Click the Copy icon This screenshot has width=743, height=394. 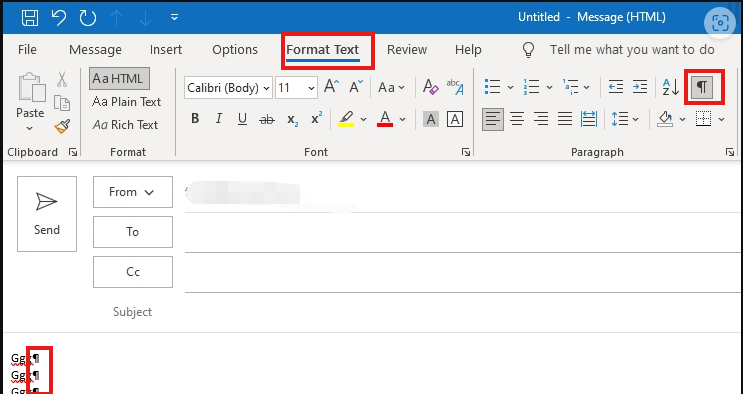pos(62,102)
